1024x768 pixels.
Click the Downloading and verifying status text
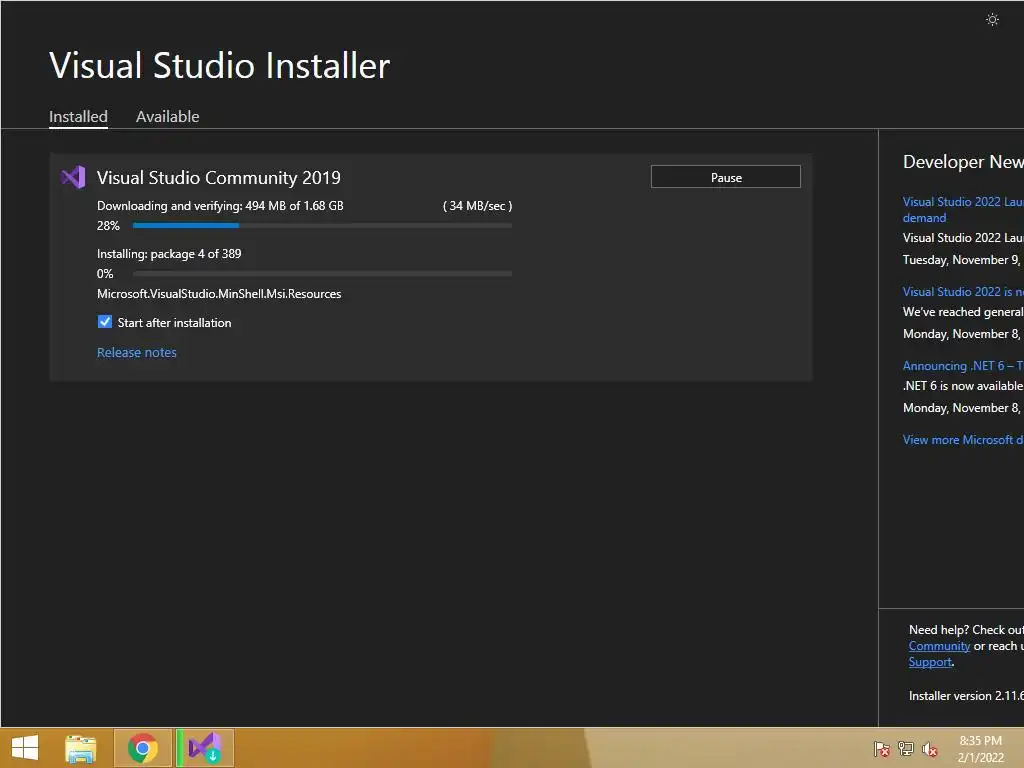point(220,206)
